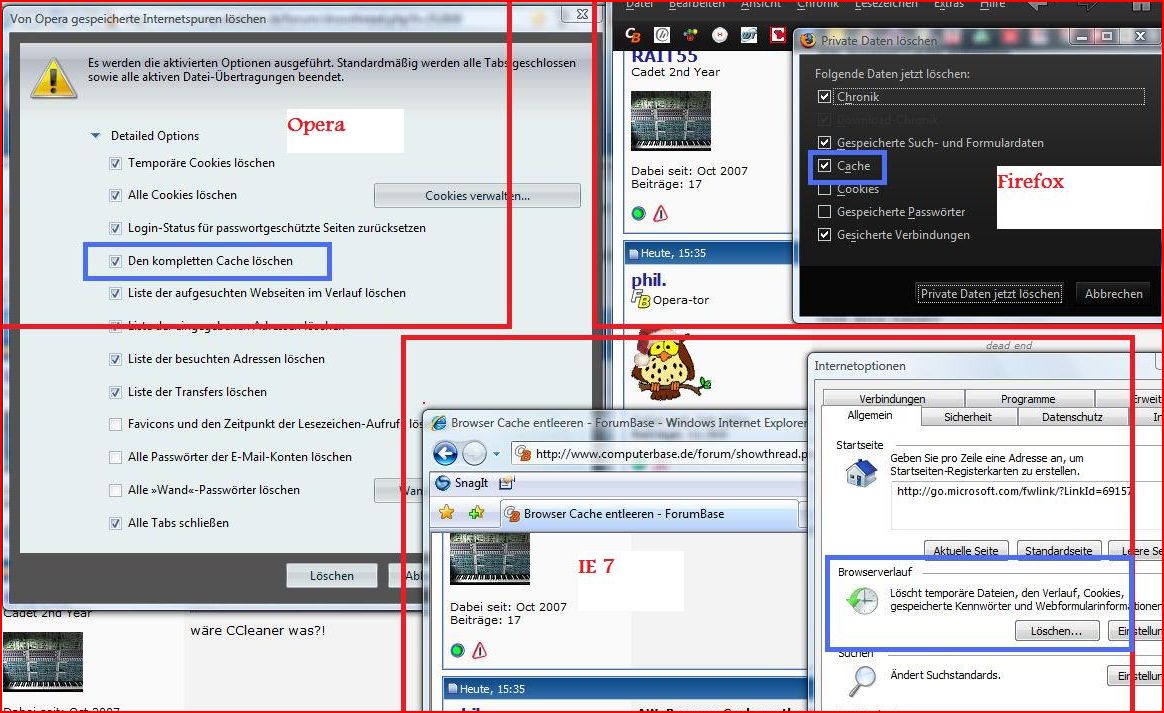Switch to the Sicherheit tab in Internetoptionen
Viewport: 1164px width, 713px height.
[x=967, y=417]
